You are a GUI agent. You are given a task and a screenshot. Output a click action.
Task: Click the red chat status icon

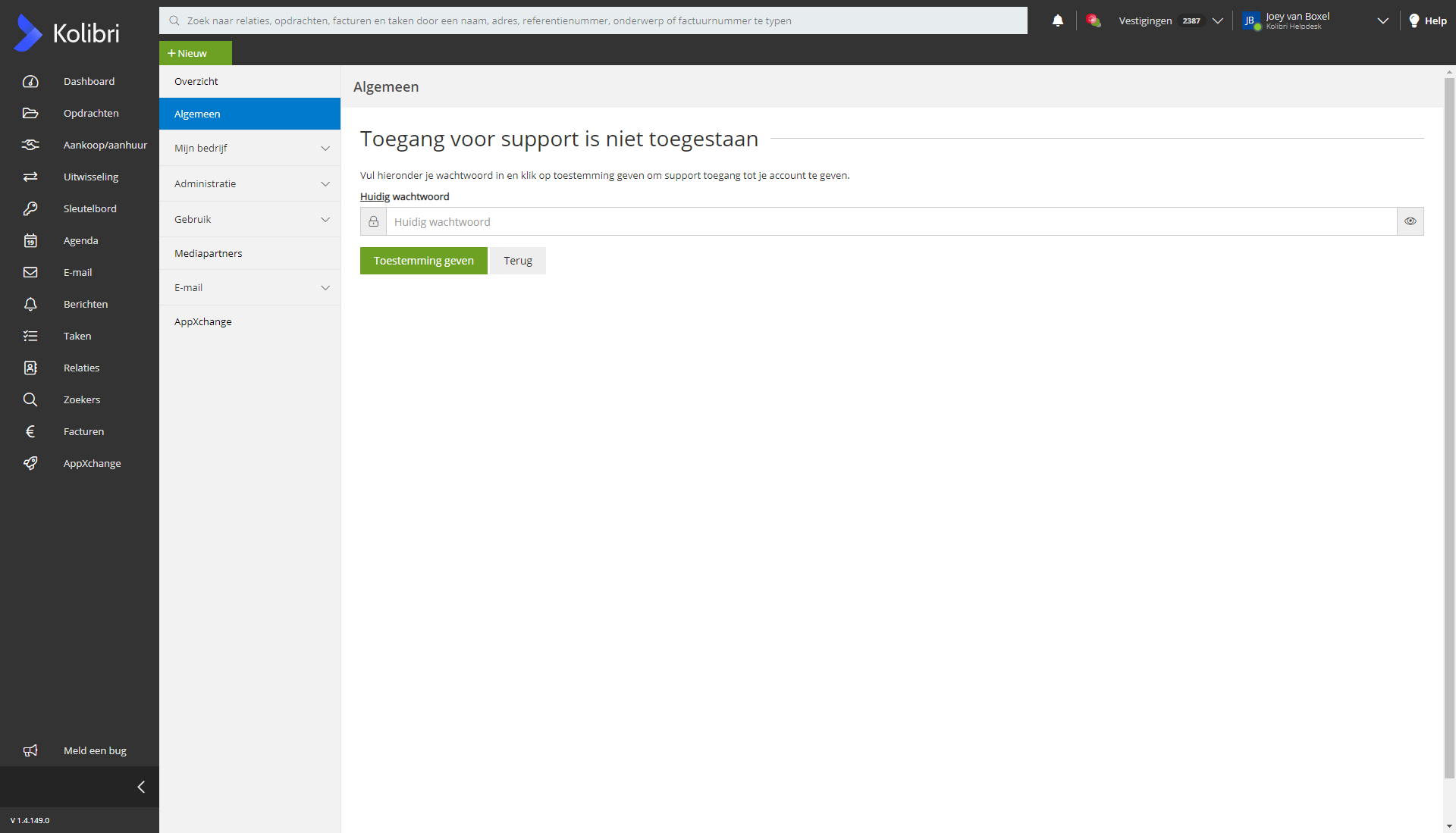[x=1093, y=20]
